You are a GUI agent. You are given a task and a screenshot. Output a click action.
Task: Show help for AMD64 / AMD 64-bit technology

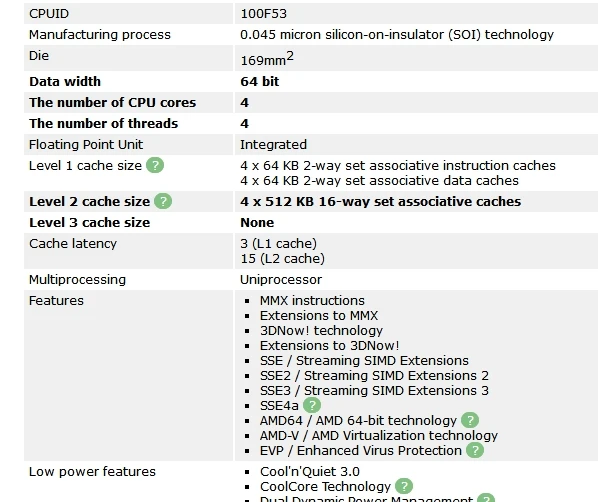(x=470, y=420)
